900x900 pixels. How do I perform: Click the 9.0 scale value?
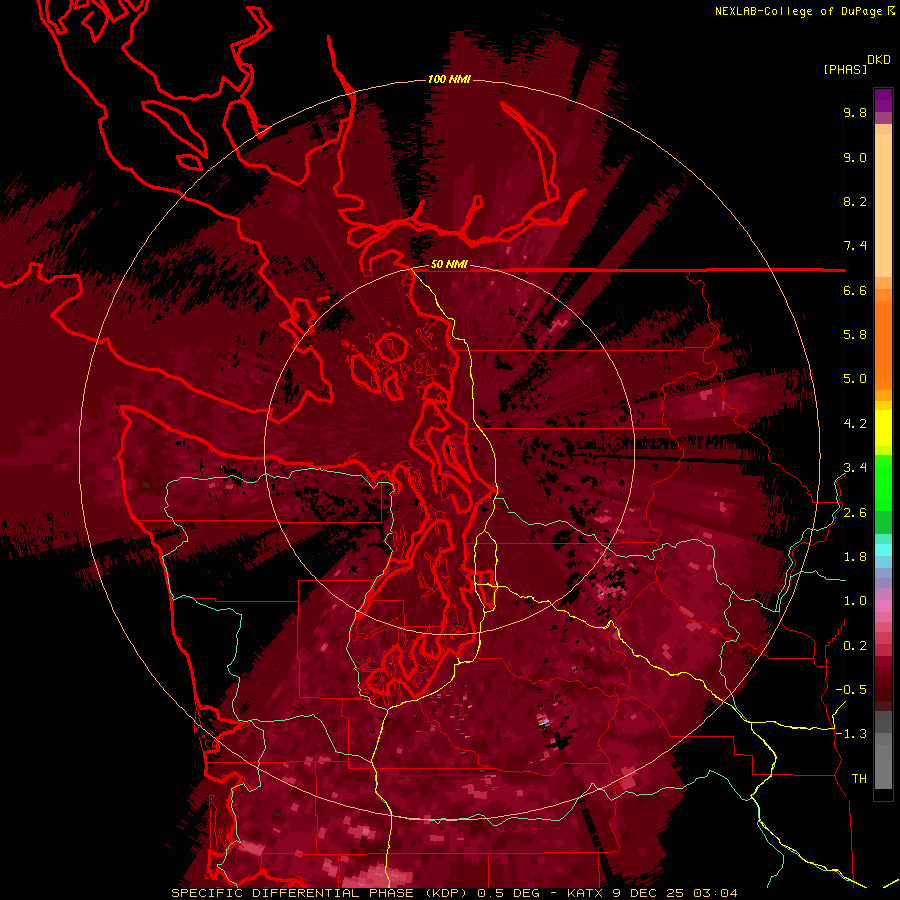pos(855,157)
